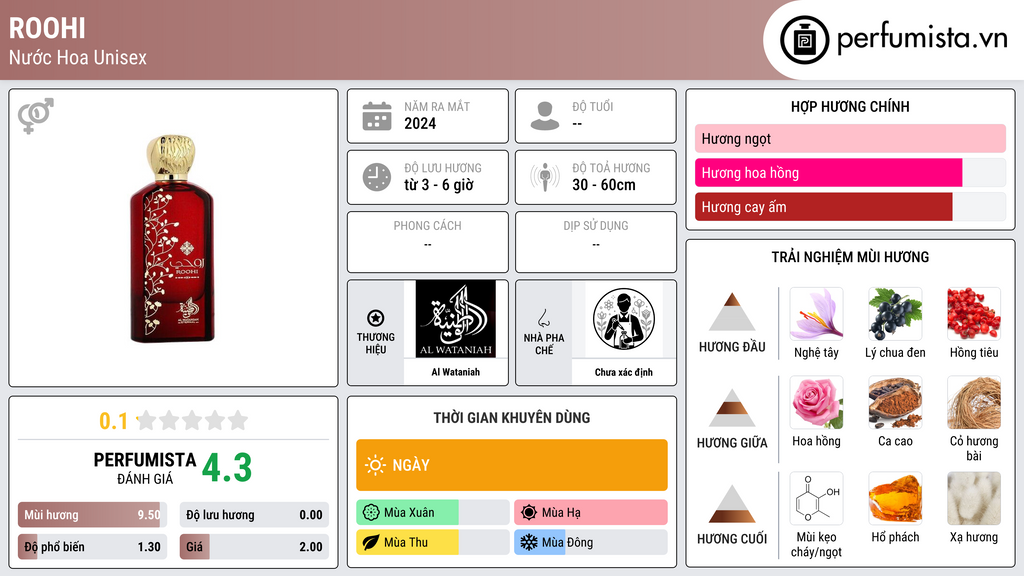Click the 0.1 star rating row
The height and width of the screenshot is (576, 1024).
coord(173,421)
